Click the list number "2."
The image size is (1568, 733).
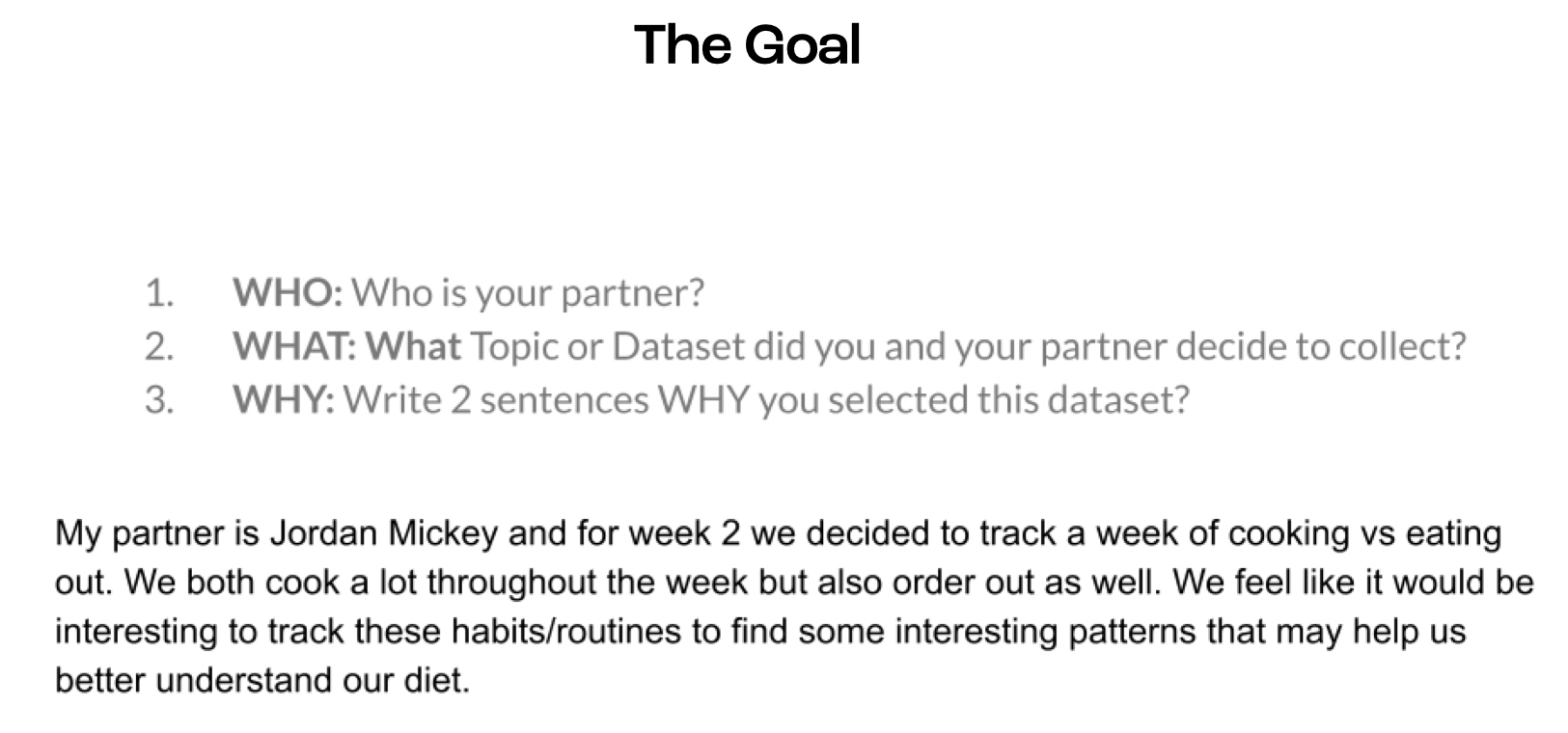click(x=159, y=346)
